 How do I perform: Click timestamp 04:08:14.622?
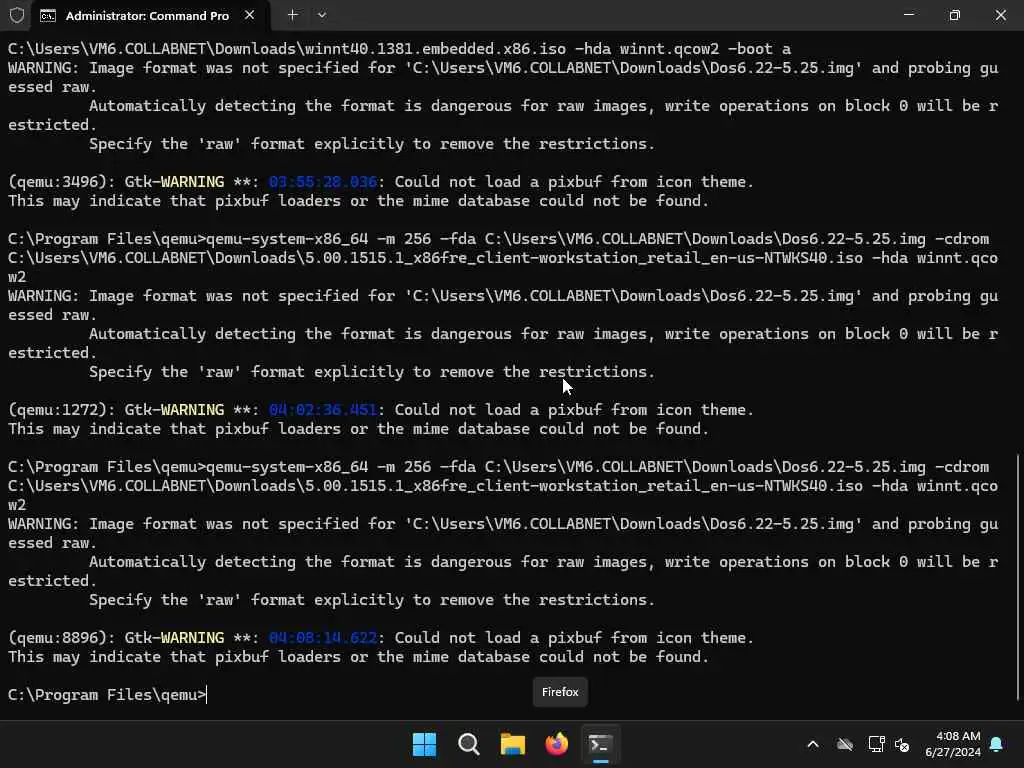point(323,637)
